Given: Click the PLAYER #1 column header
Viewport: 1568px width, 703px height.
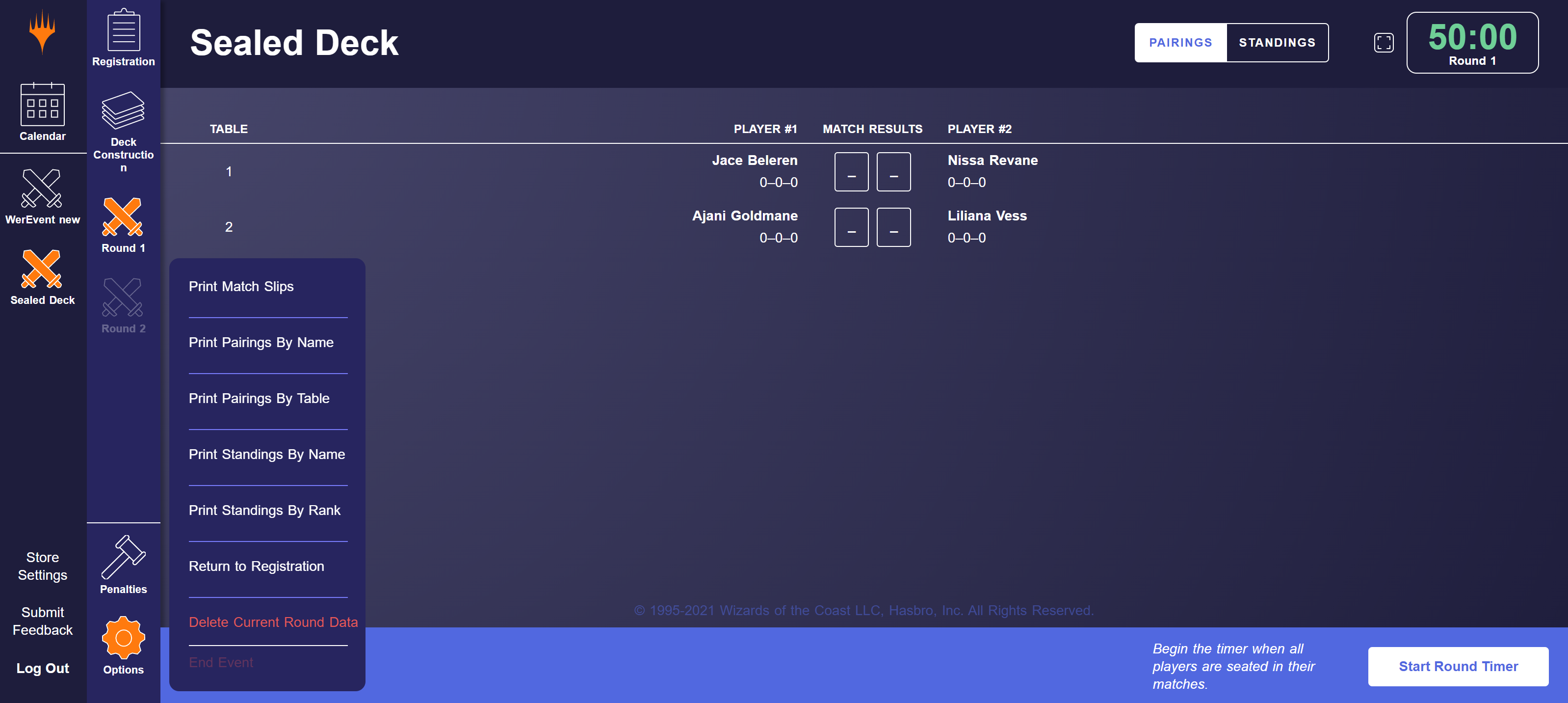Looking at the screenshot, I should coord(765,129).
